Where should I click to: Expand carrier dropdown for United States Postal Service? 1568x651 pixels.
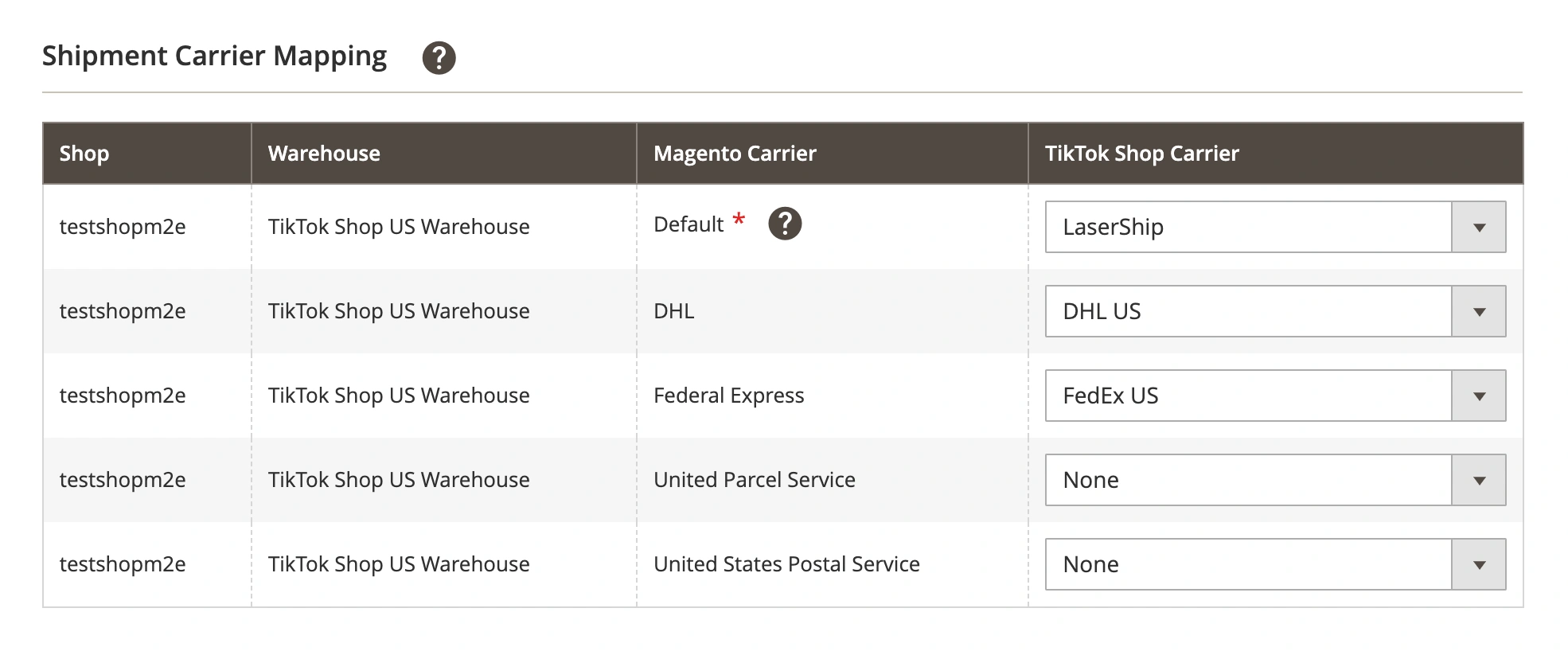tap(1248, 564)
